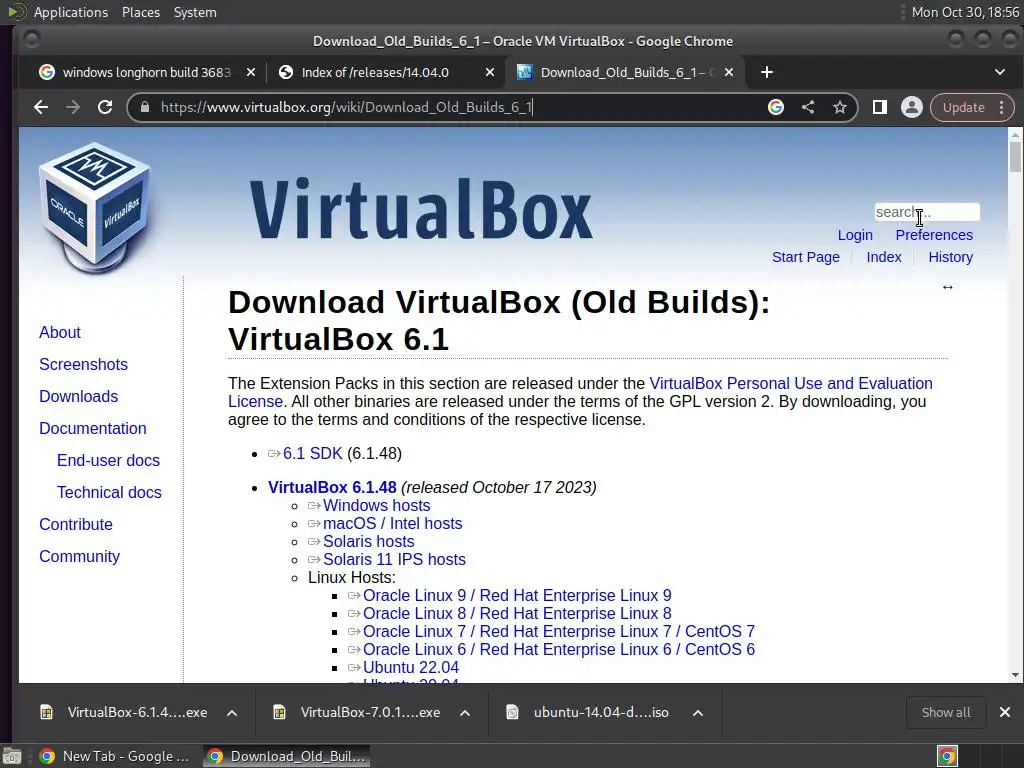This screenshot has width=1024, height=768.
Task: Download the Solaris hosts build
Action: point(368,541)
